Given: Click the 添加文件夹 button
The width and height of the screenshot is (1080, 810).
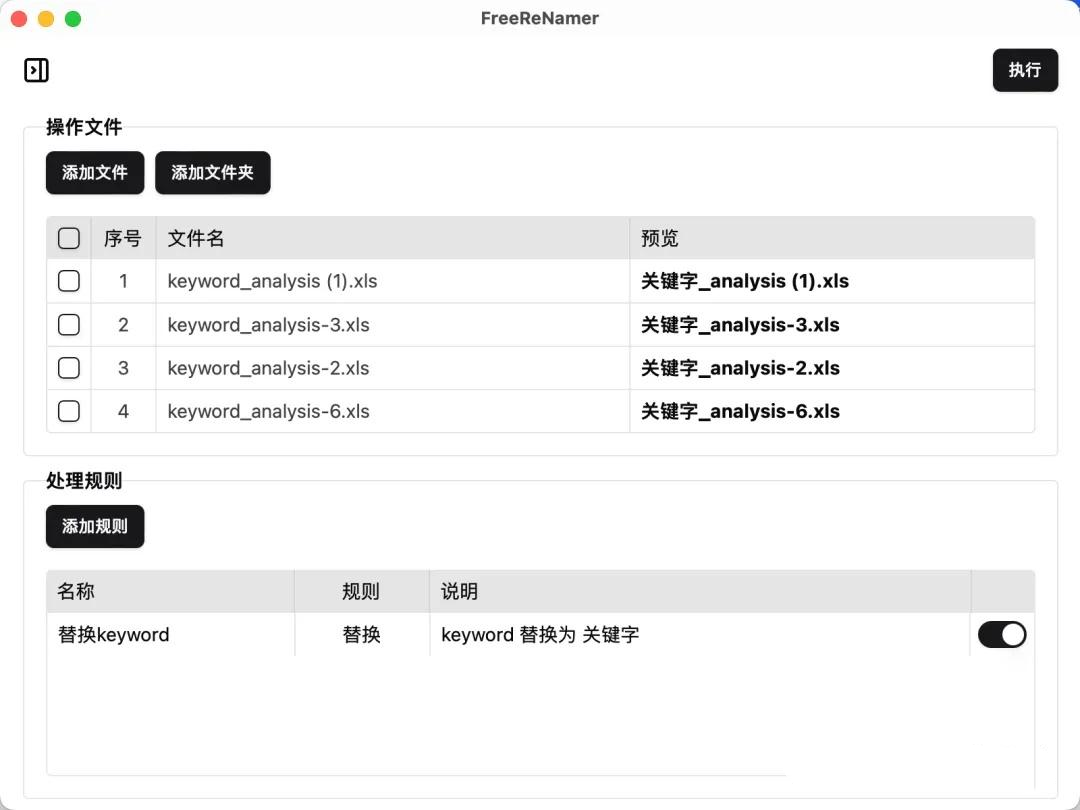Looking at the screenshot, I should click(x=213, y=172).
